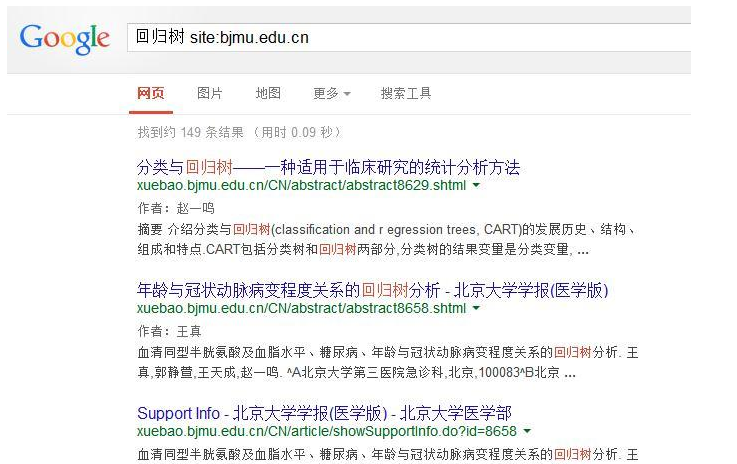Expand dropdown arrow beside abstract8629.shtml URL
The image size is (737, 464).
[476, 185]
